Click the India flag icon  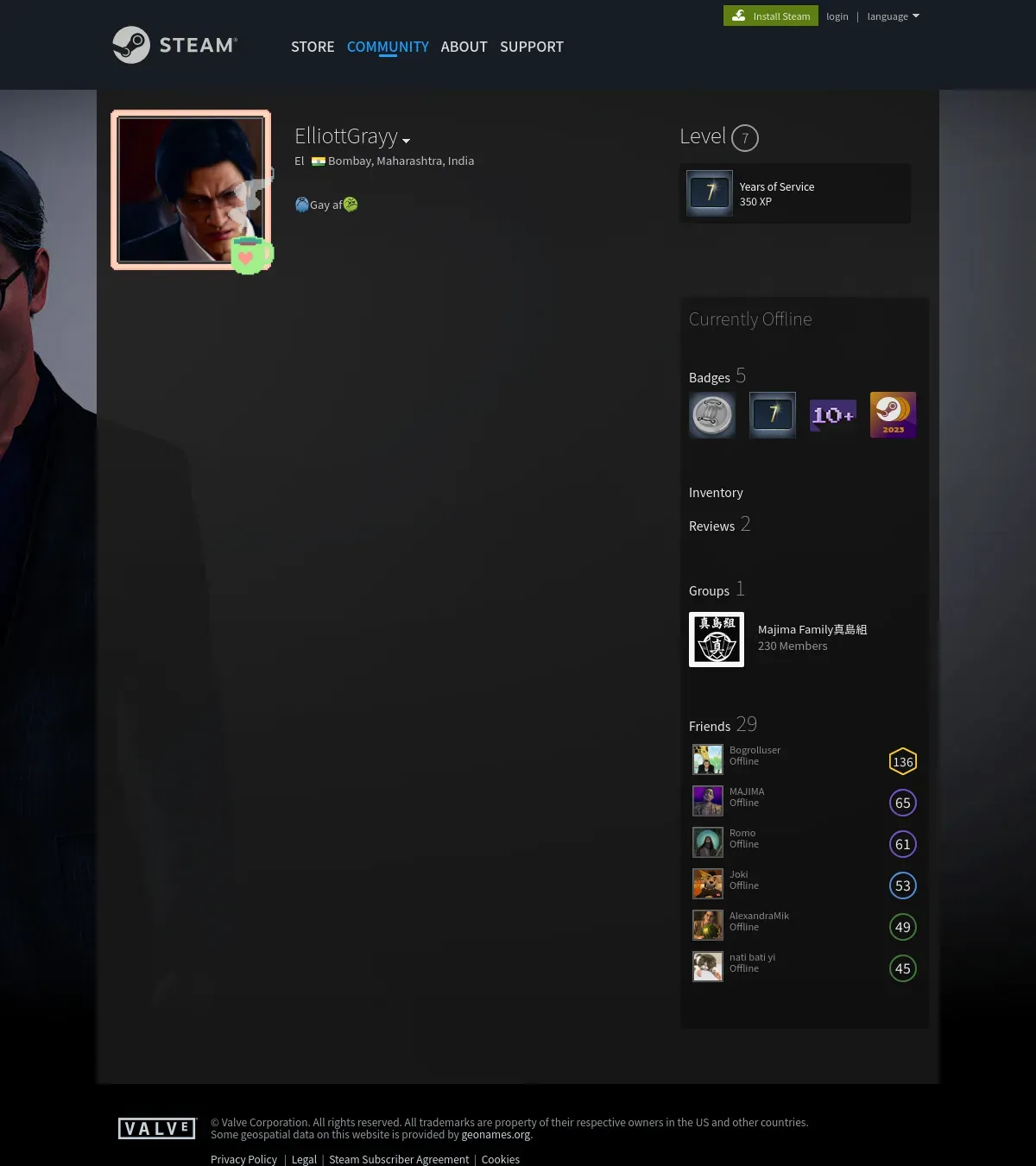pyautogui.click(x=319, y=161)
